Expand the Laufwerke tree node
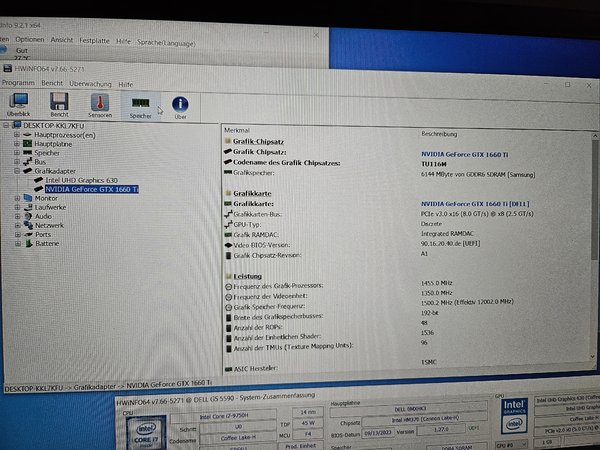 [17, 207]
